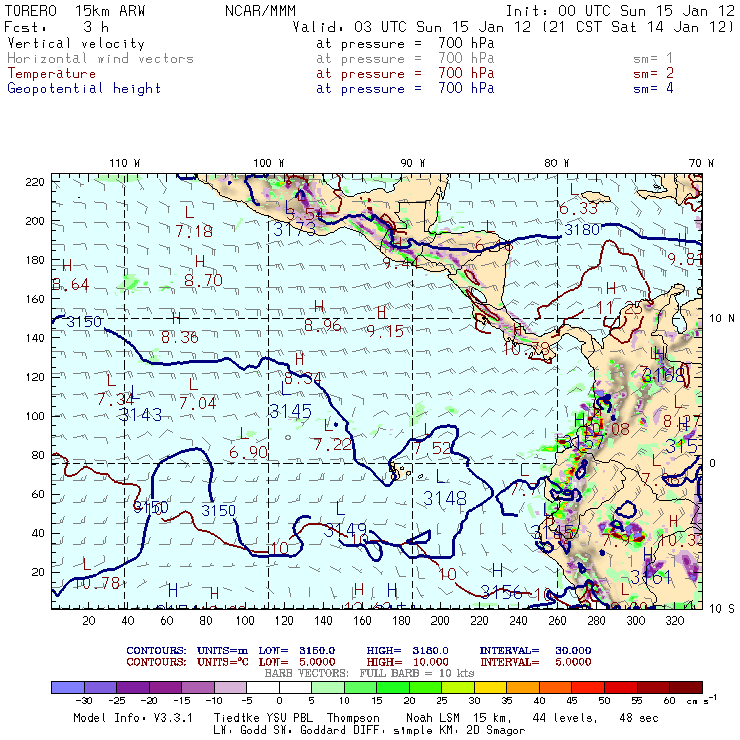Click the light green 5 to 10 color swatch
Screen dimensions: 740x740
coord(328,687)
